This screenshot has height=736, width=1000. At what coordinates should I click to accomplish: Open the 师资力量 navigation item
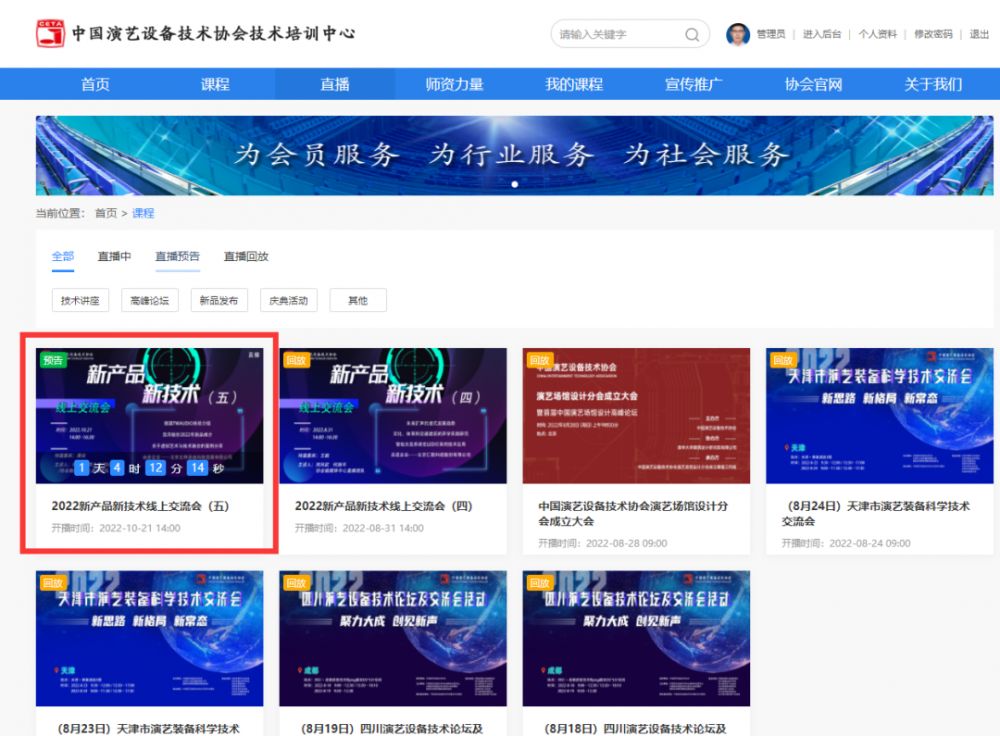tap(455, 84)
